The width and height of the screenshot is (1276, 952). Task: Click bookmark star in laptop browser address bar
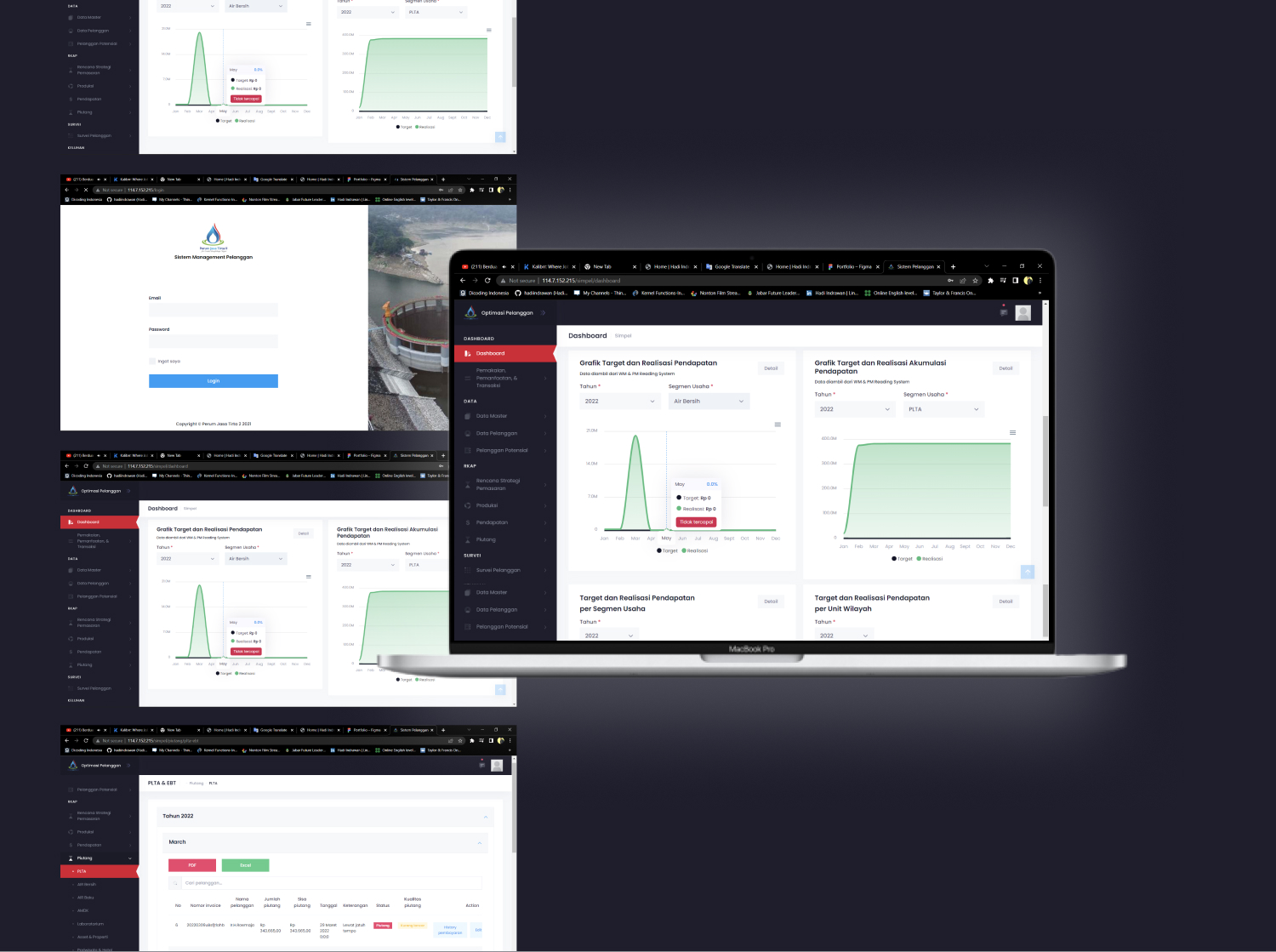(975, 280)
